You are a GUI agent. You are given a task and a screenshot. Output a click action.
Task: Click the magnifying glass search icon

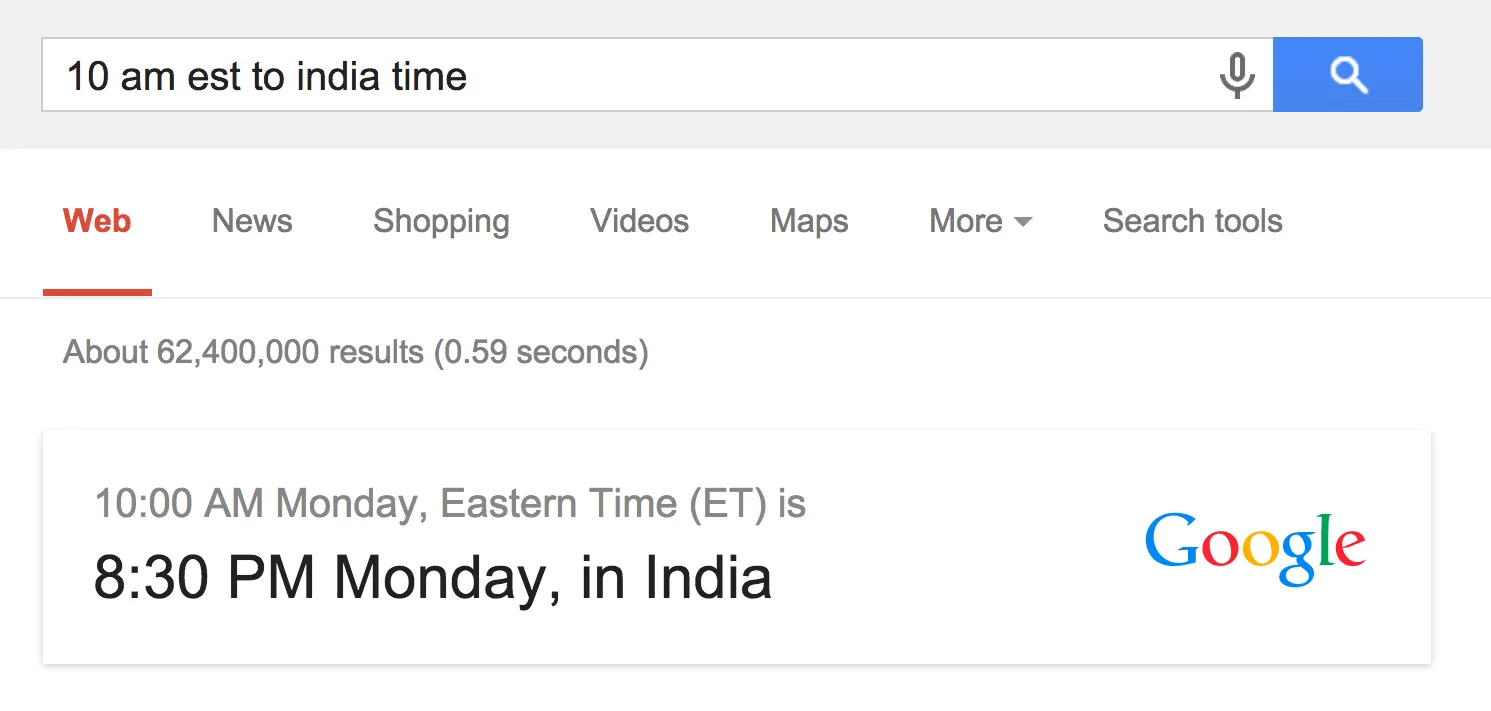click(1348, 74)
